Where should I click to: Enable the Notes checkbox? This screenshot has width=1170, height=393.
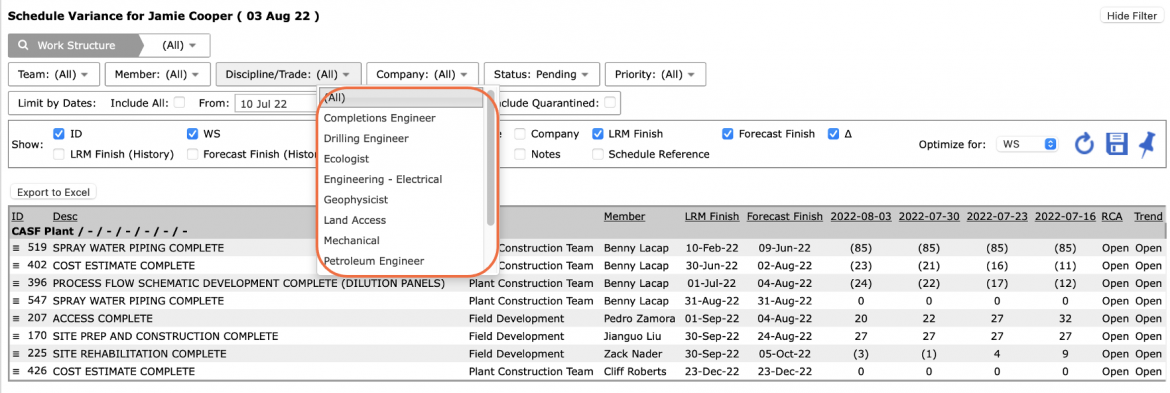520,154
